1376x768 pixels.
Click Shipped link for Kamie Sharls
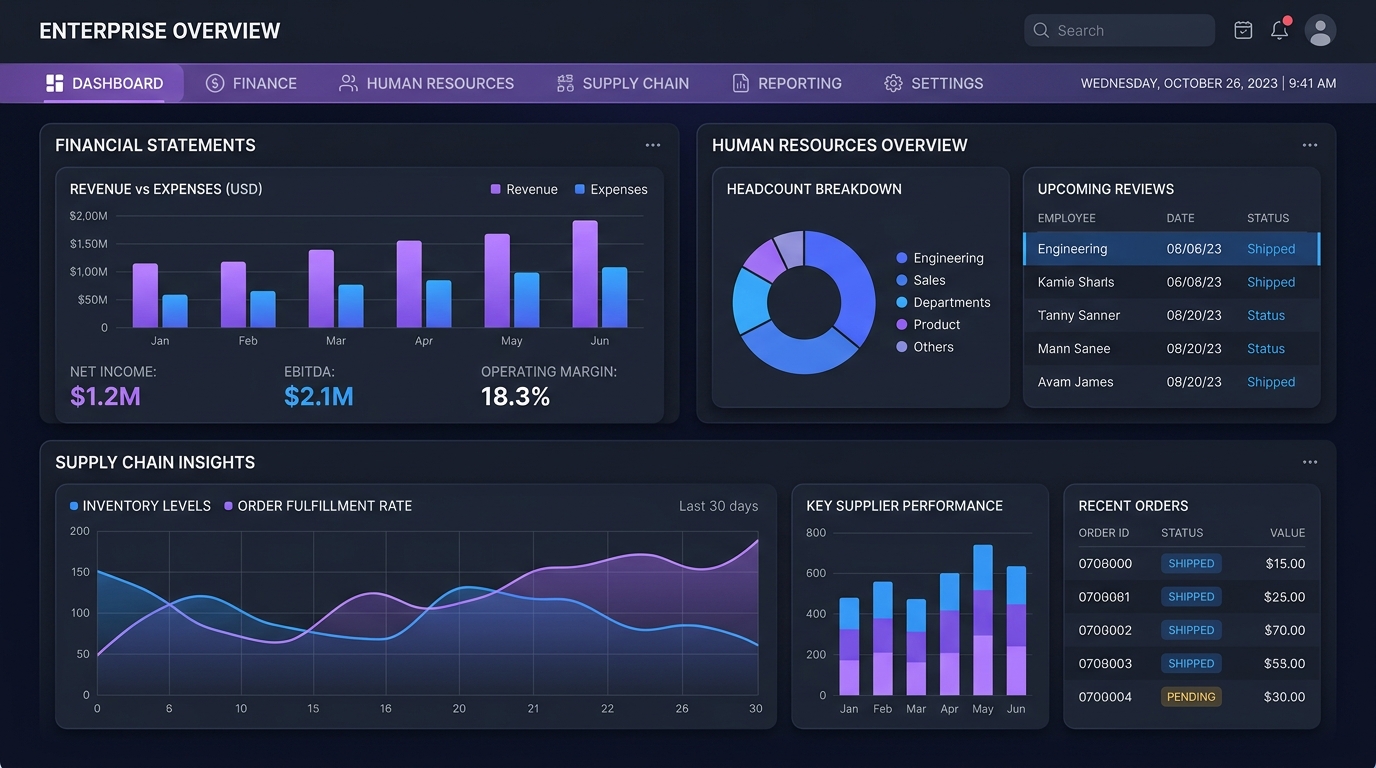click(1271, 282)
